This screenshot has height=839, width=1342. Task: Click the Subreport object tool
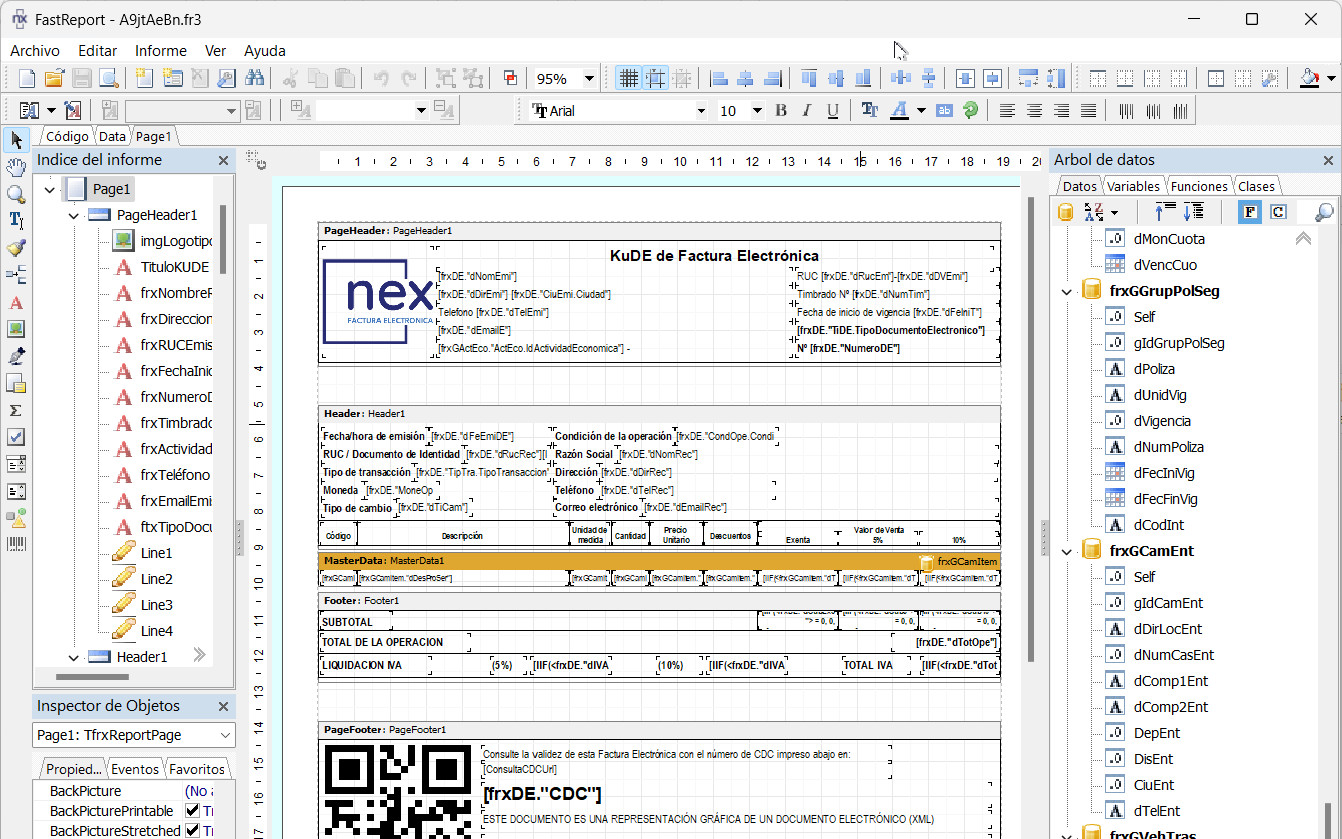pyautogui.click(x=16, y=383)
